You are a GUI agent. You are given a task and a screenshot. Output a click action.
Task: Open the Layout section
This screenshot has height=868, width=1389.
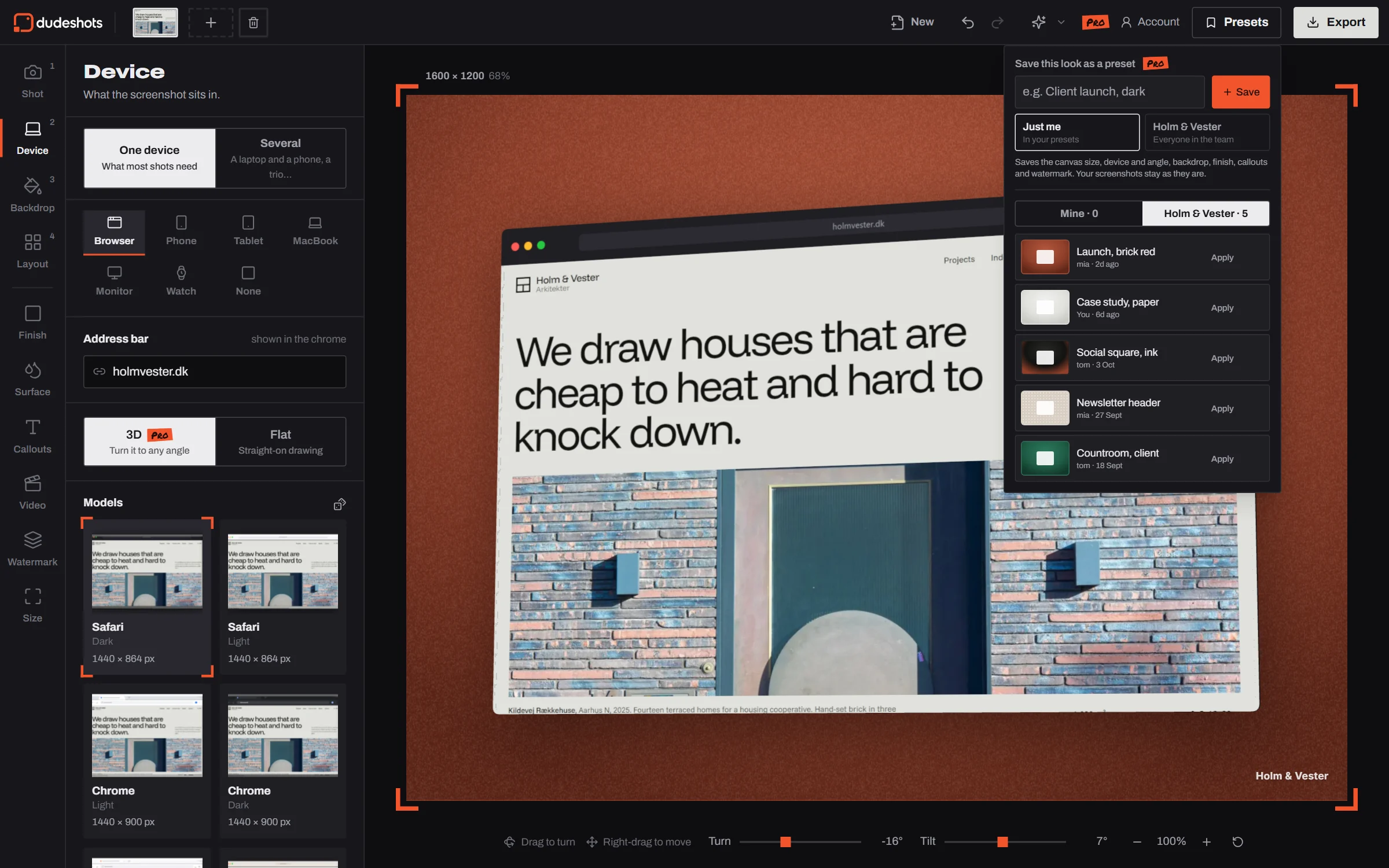(32, 251)
